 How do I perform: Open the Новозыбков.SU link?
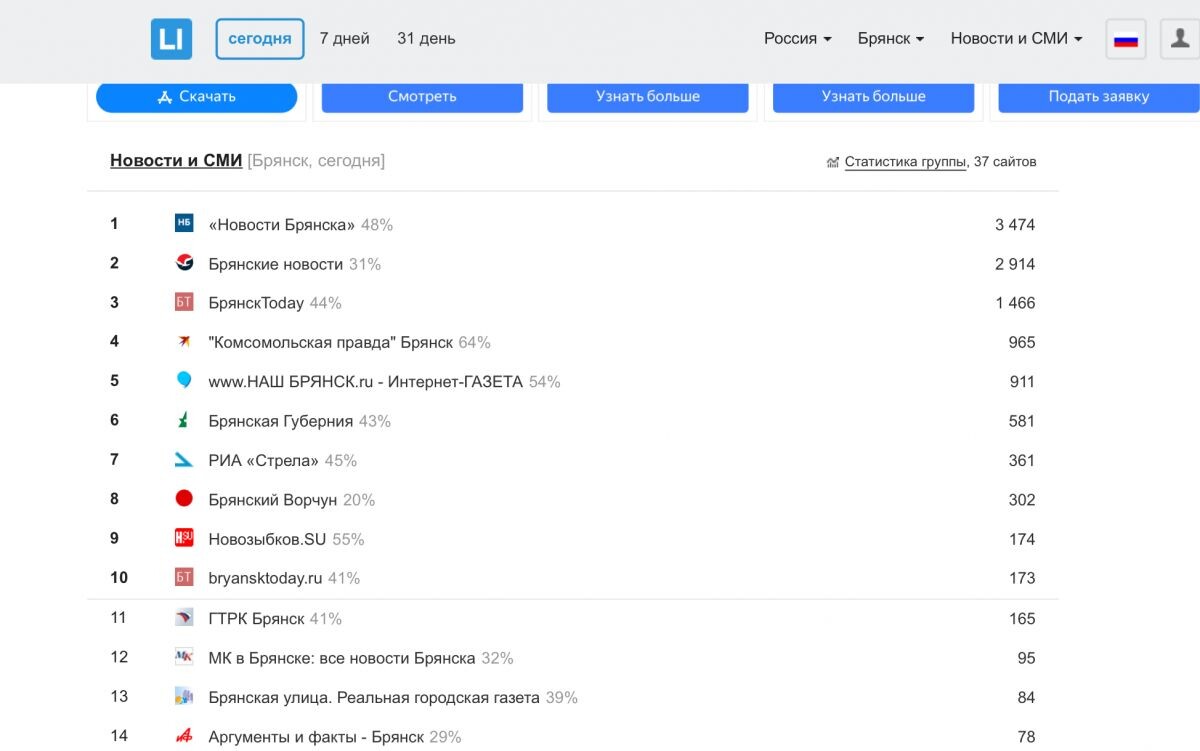(267, 539)
